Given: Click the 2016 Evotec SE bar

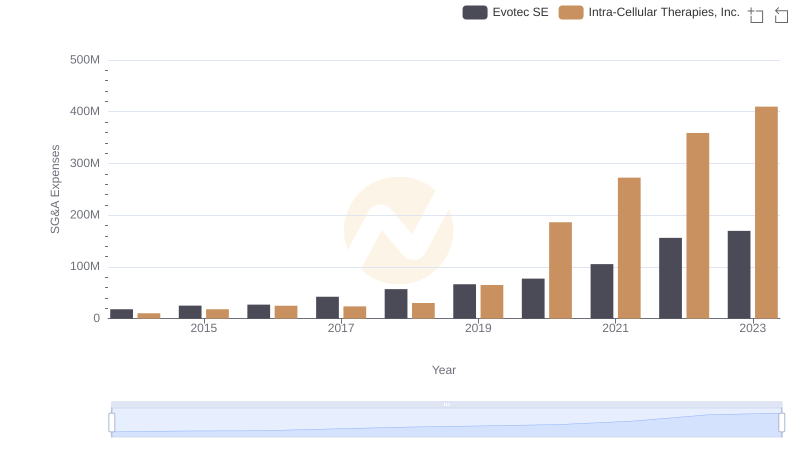Looking at the screenshot, I should [x=259, y=312].
